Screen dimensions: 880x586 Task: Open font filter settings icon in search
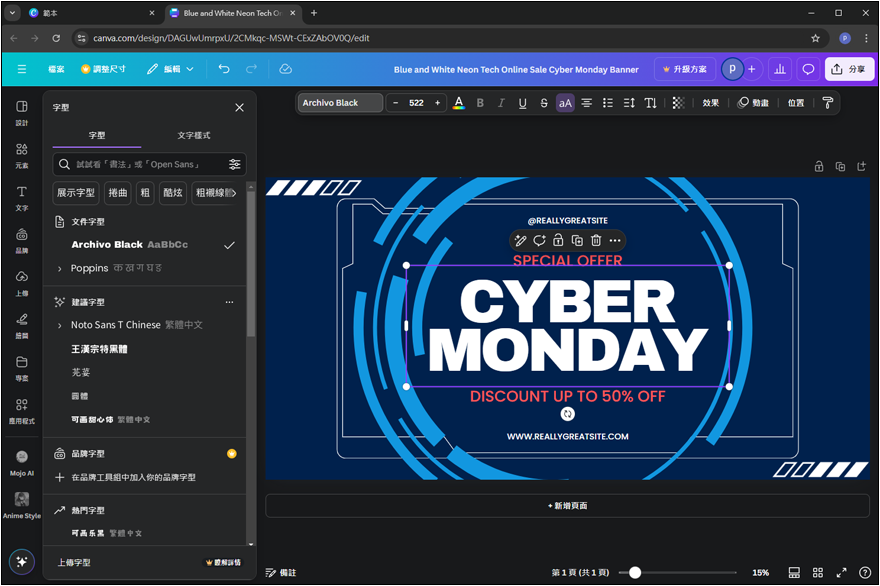[x=235, y=164]
